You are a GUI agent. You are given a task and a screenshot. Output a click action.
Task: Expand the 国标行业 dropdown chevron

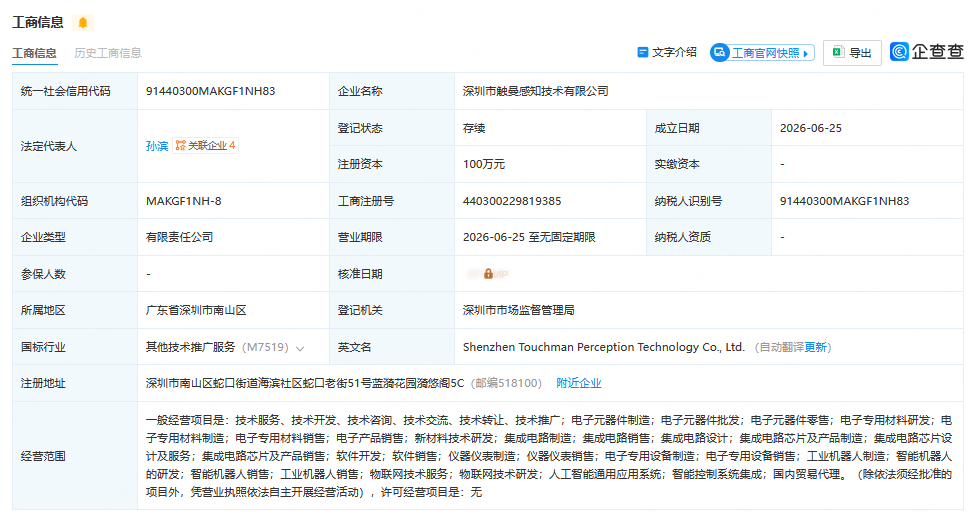(x=300, y=348)
